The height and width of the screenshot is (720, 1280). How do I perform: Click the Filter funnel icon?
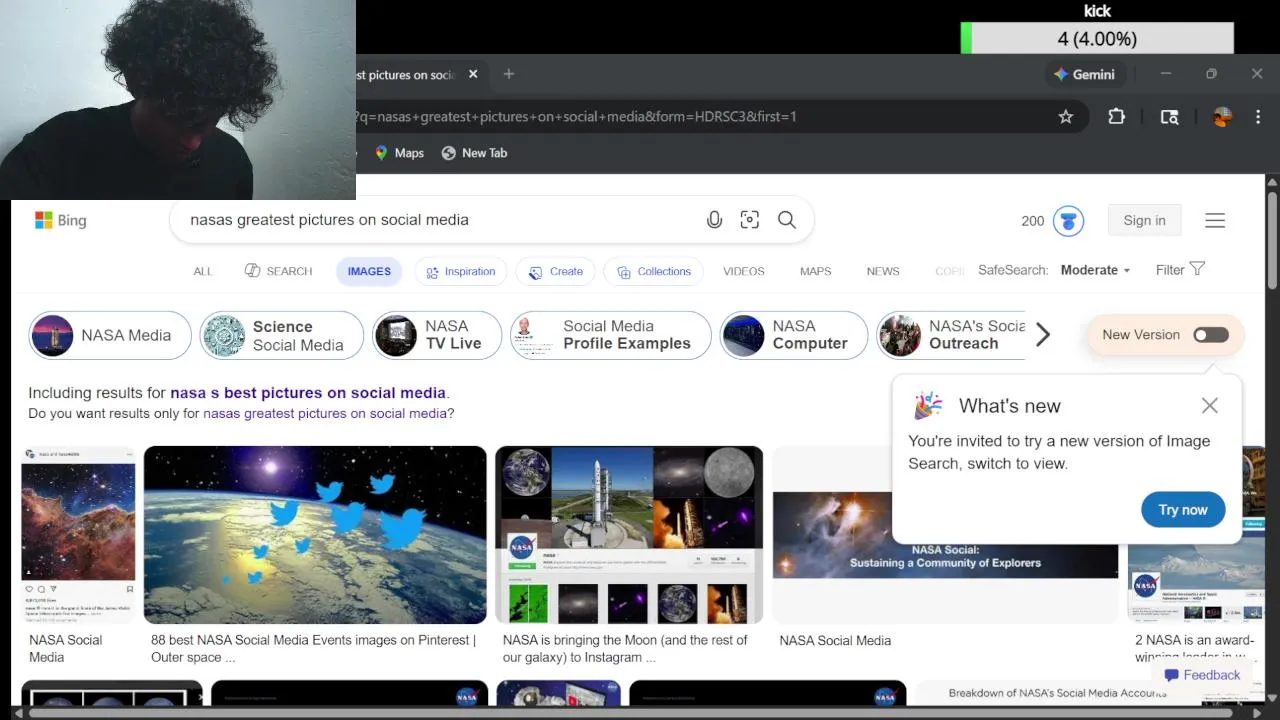tap(1197, 269)
